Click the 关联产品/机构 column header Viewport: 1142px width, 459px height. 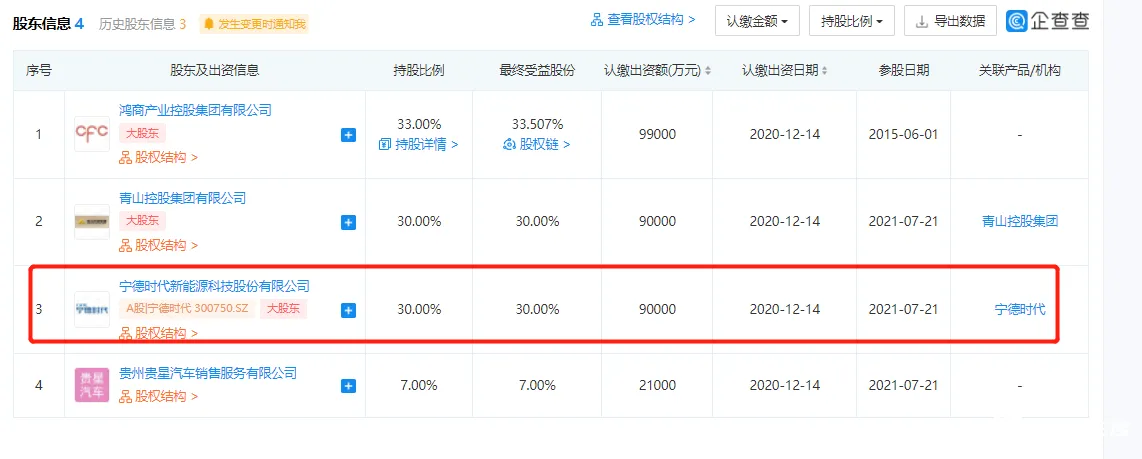[x=1020, y=71]
